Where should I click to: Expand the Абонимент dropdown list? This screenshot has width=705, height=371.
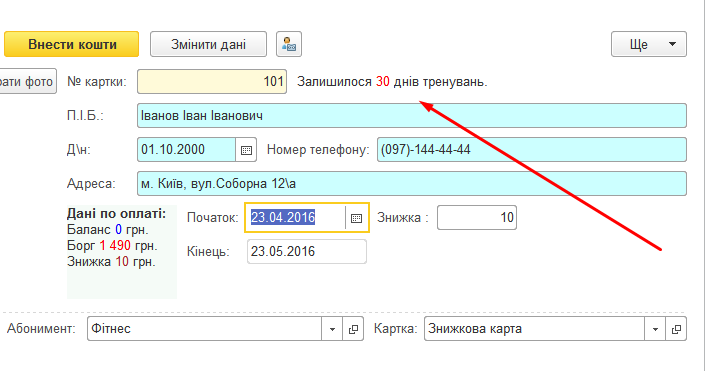(332, 329)
